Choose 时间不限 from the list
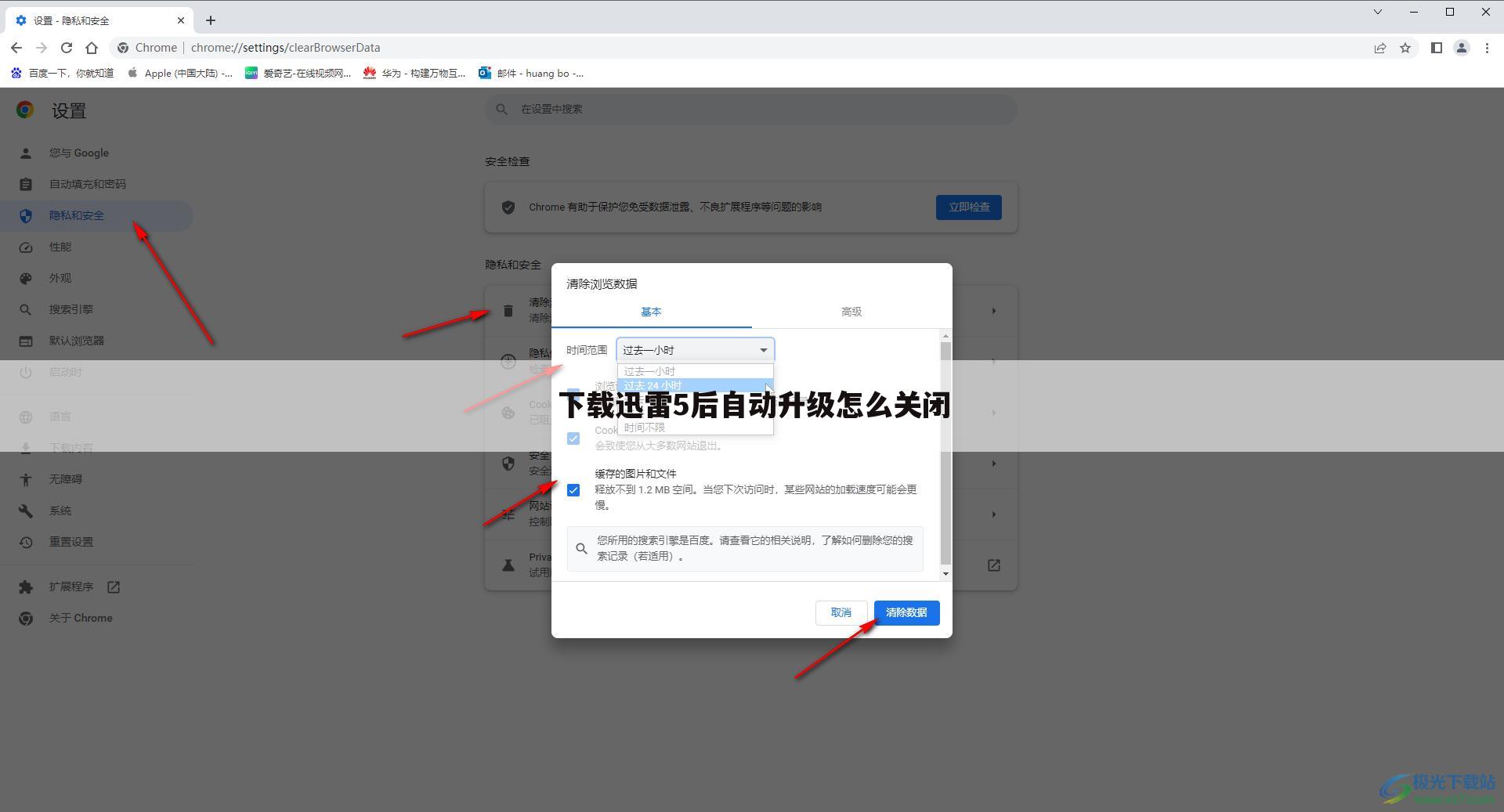The image size is (1504, 812). 696,428
